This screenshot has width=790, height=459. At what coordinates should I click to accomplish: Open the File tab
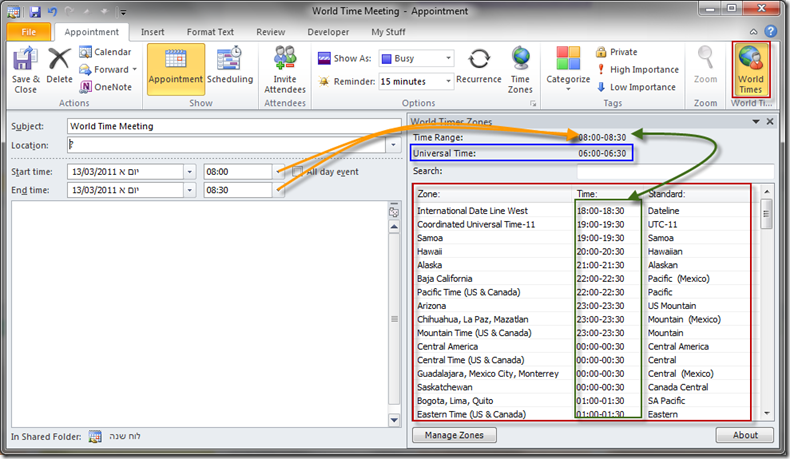tap(29, 32)
